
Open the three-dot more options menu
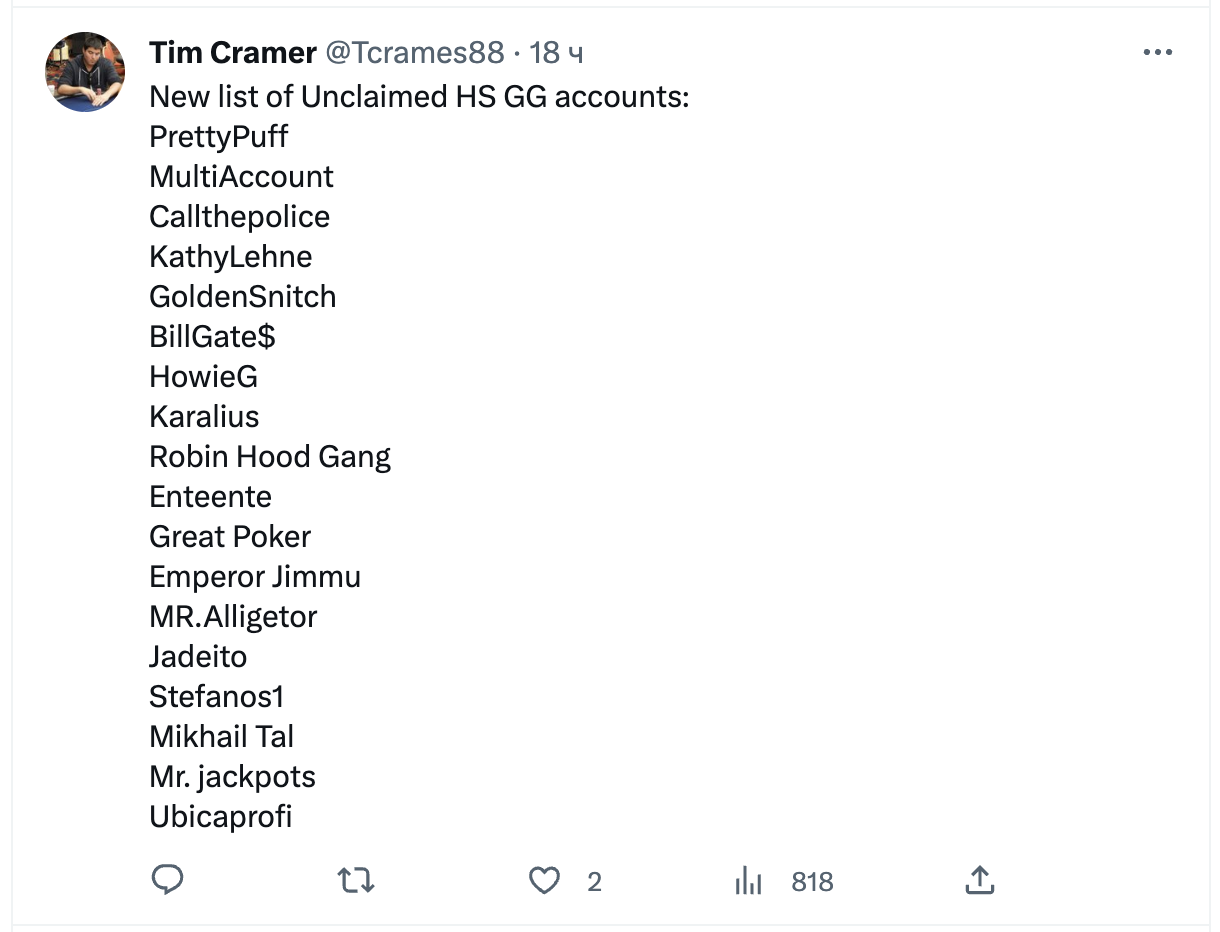click(x=1157, y=53)
